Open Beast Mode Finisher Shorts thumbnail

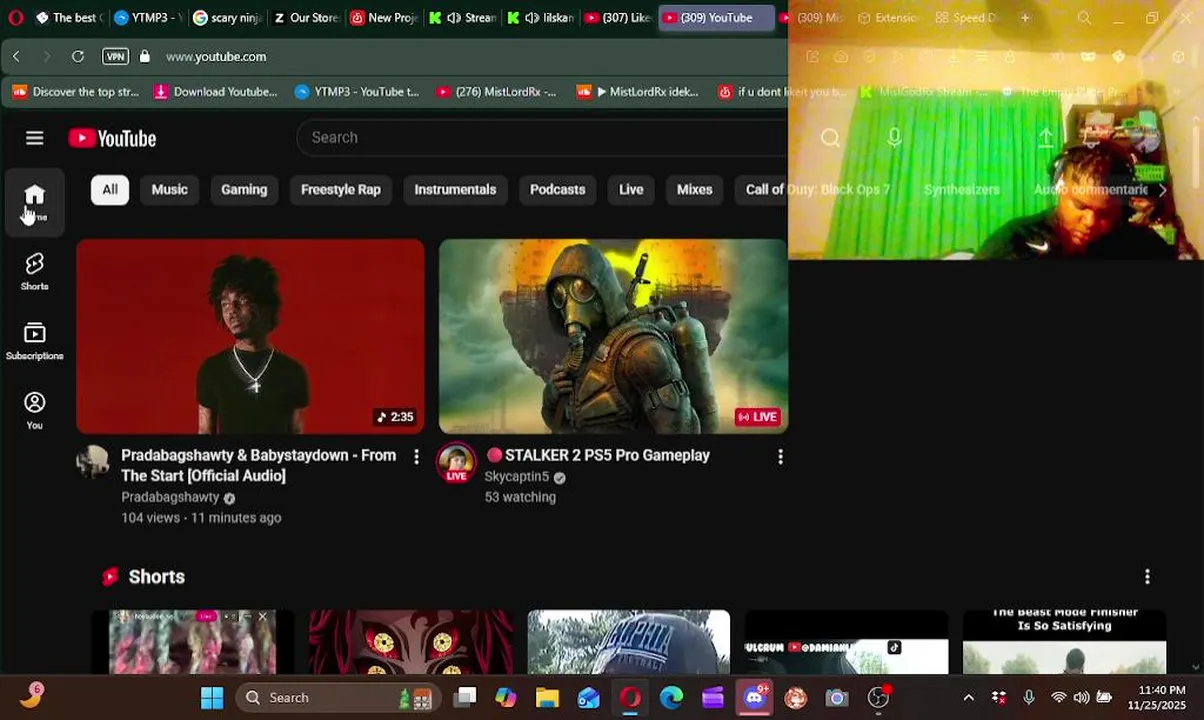(1064, 642)
